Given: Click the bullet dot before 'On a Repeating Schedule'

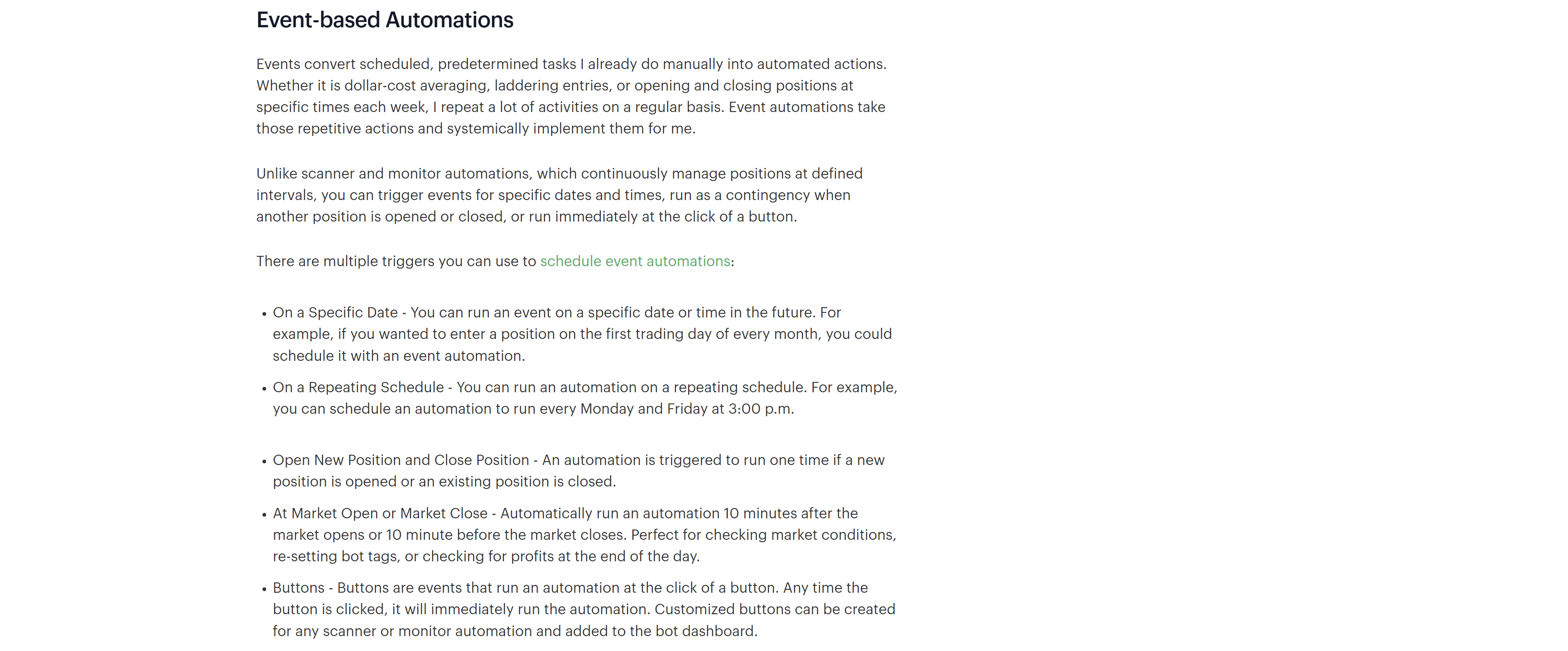Looking at the screenshot, I should (x=264, y=389).
